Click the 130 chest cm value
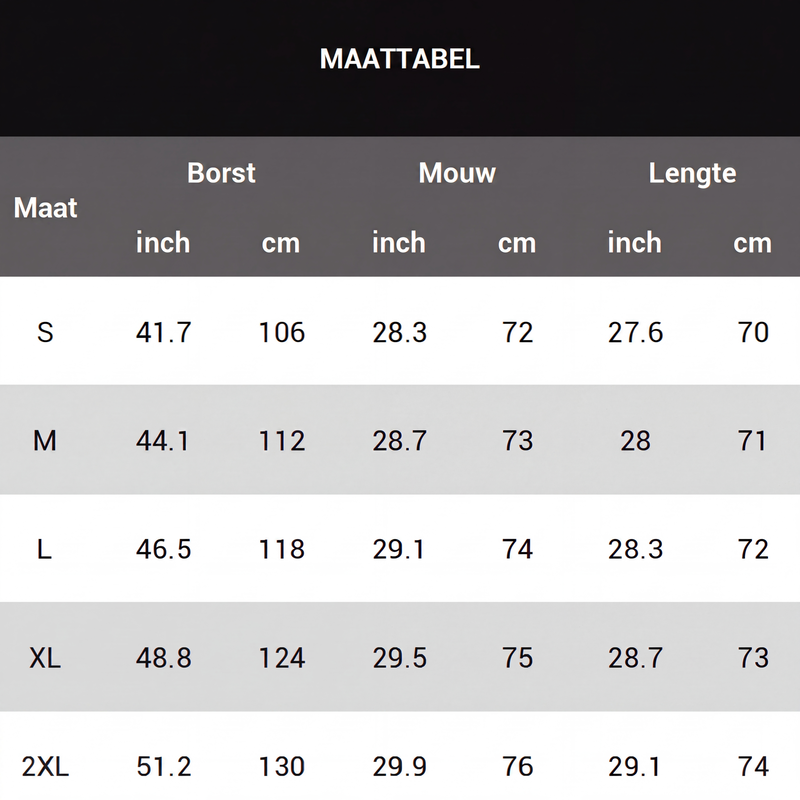The image size is (800, 800). 282,766
